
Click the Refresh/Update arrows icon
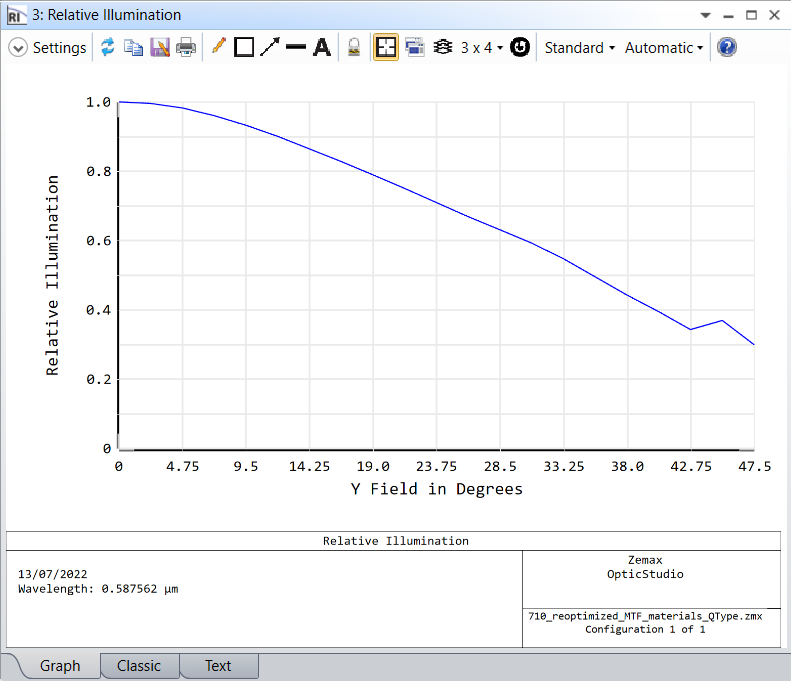(x=108, y=48)
